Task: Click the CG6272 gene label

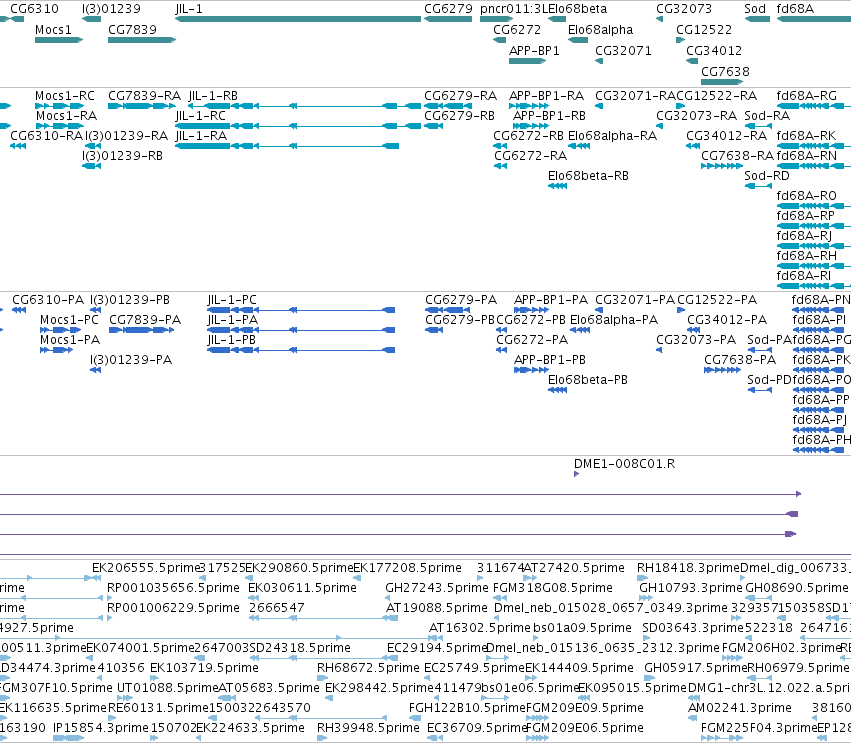Action: pos(517,29)
